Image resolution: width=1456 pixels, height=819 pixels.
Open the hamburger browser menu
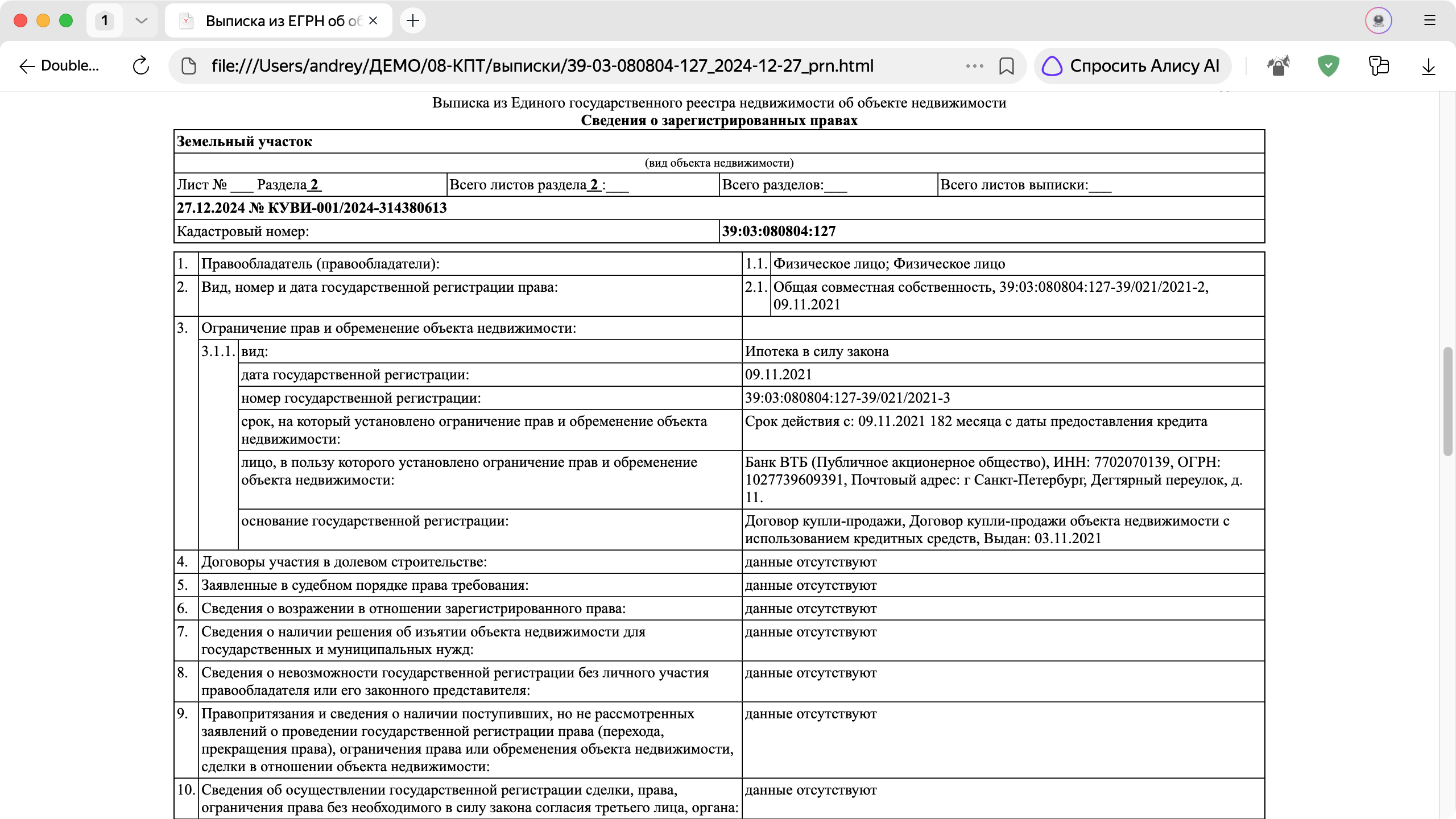(x=1430, y=20)
